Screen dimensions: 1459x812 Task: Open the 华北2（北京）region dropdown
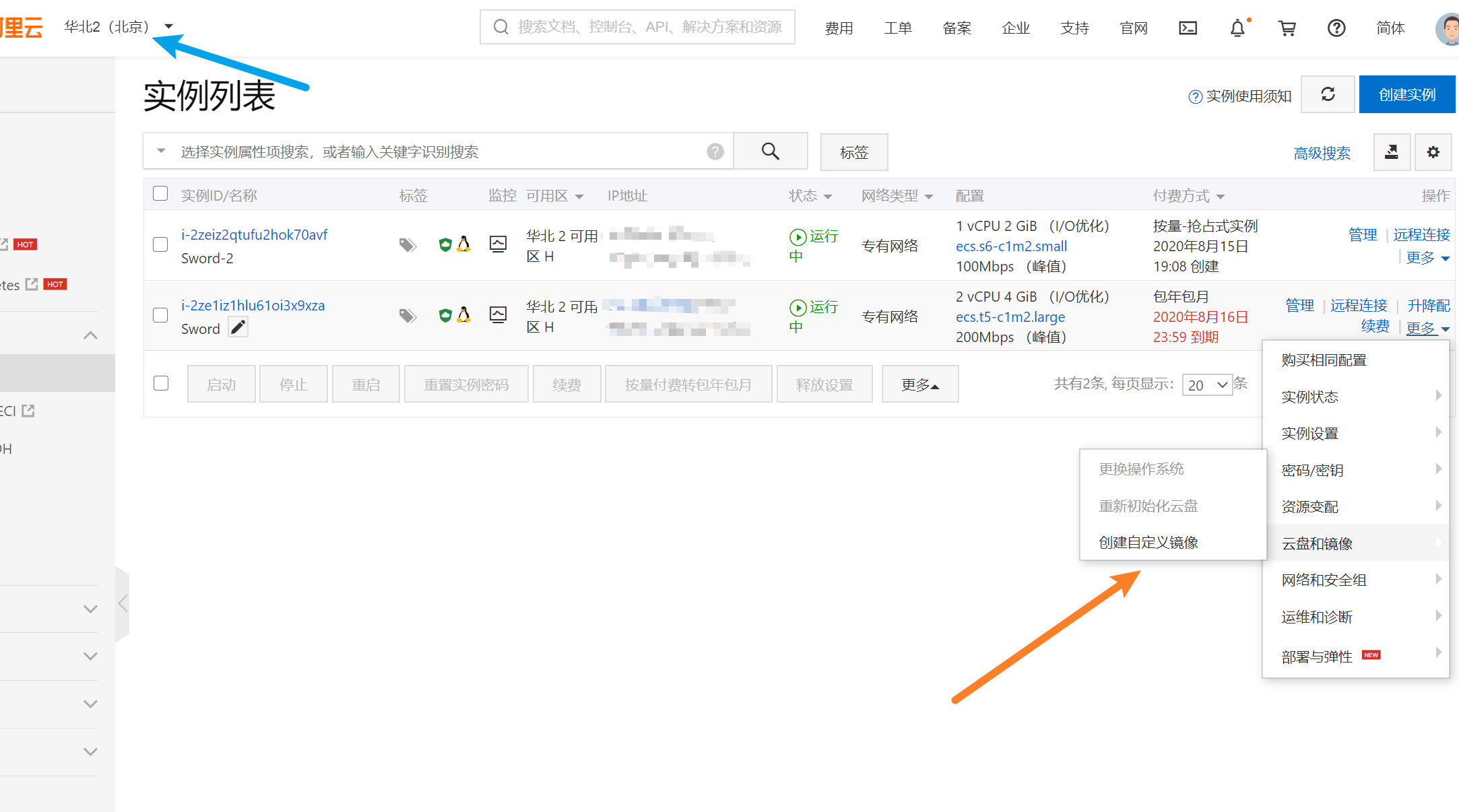(x=118, y=27)
